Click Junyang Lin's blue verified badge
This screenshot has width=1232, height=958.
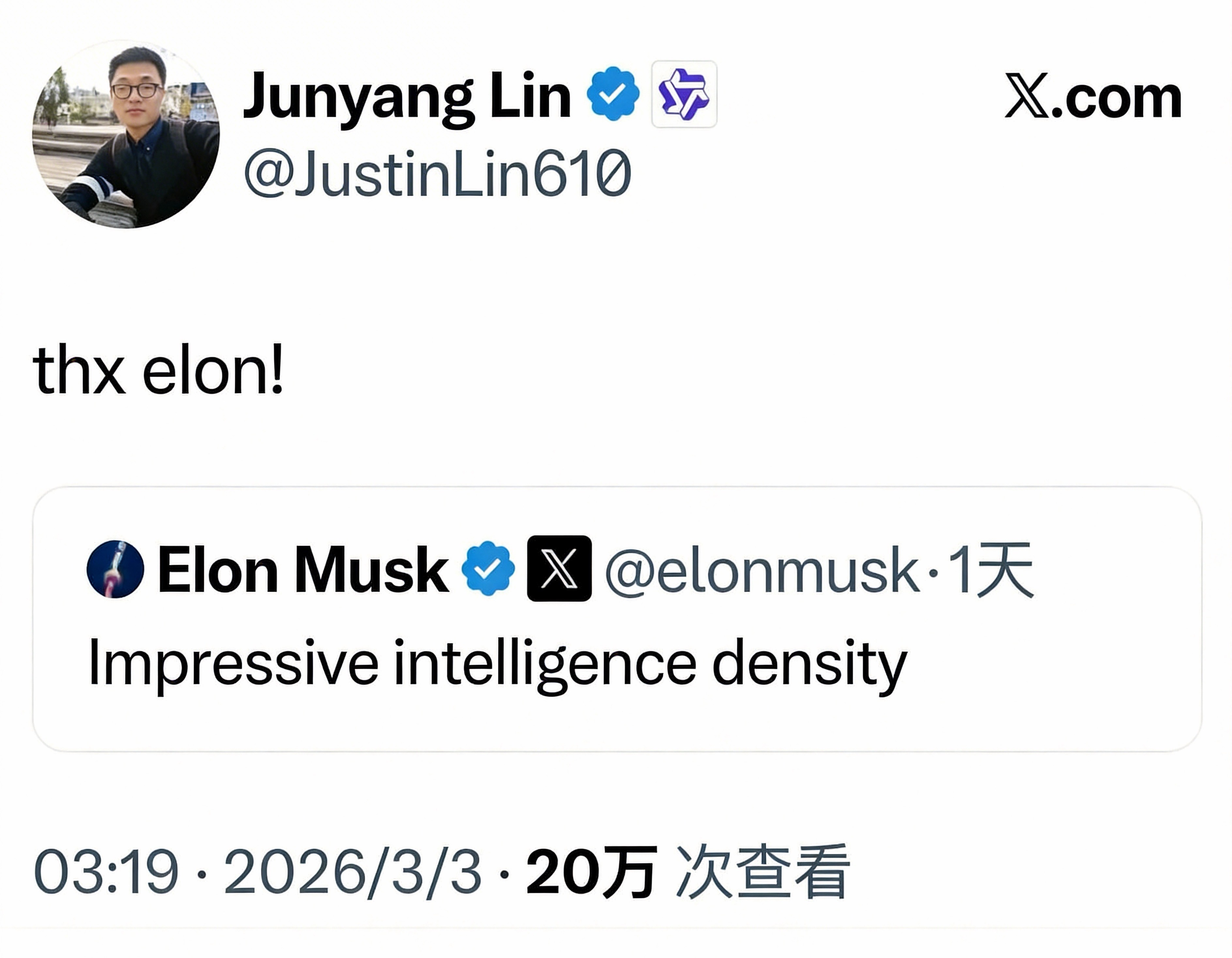tap(613, 94)
